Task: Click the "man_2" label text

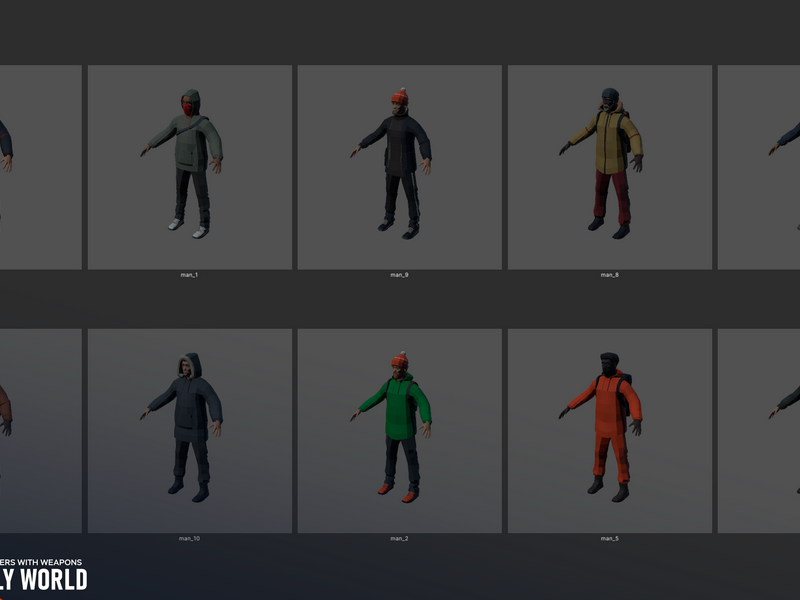Action: [x=399, y=538]
